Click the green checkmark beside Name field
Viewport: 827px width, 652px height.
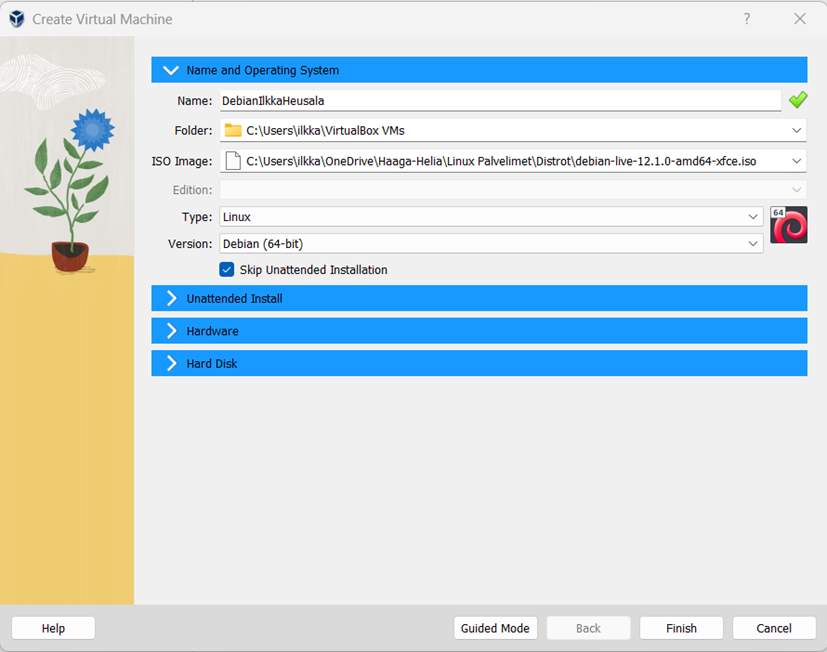tap(797, 100)
